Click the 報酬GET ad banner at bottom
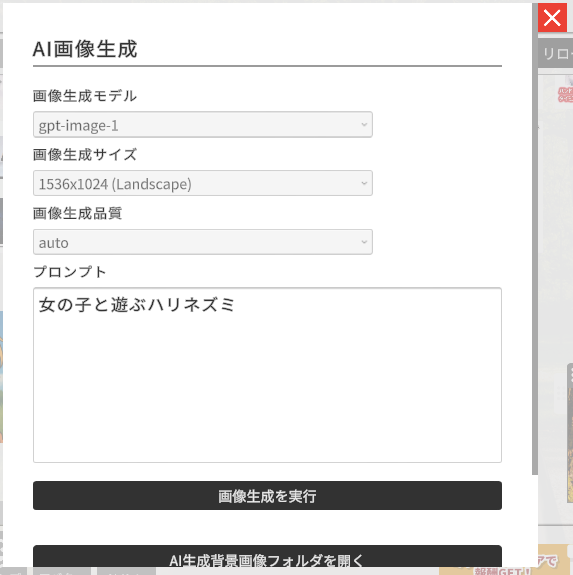This screenshot has height=575, width=573. pos(506,565)
